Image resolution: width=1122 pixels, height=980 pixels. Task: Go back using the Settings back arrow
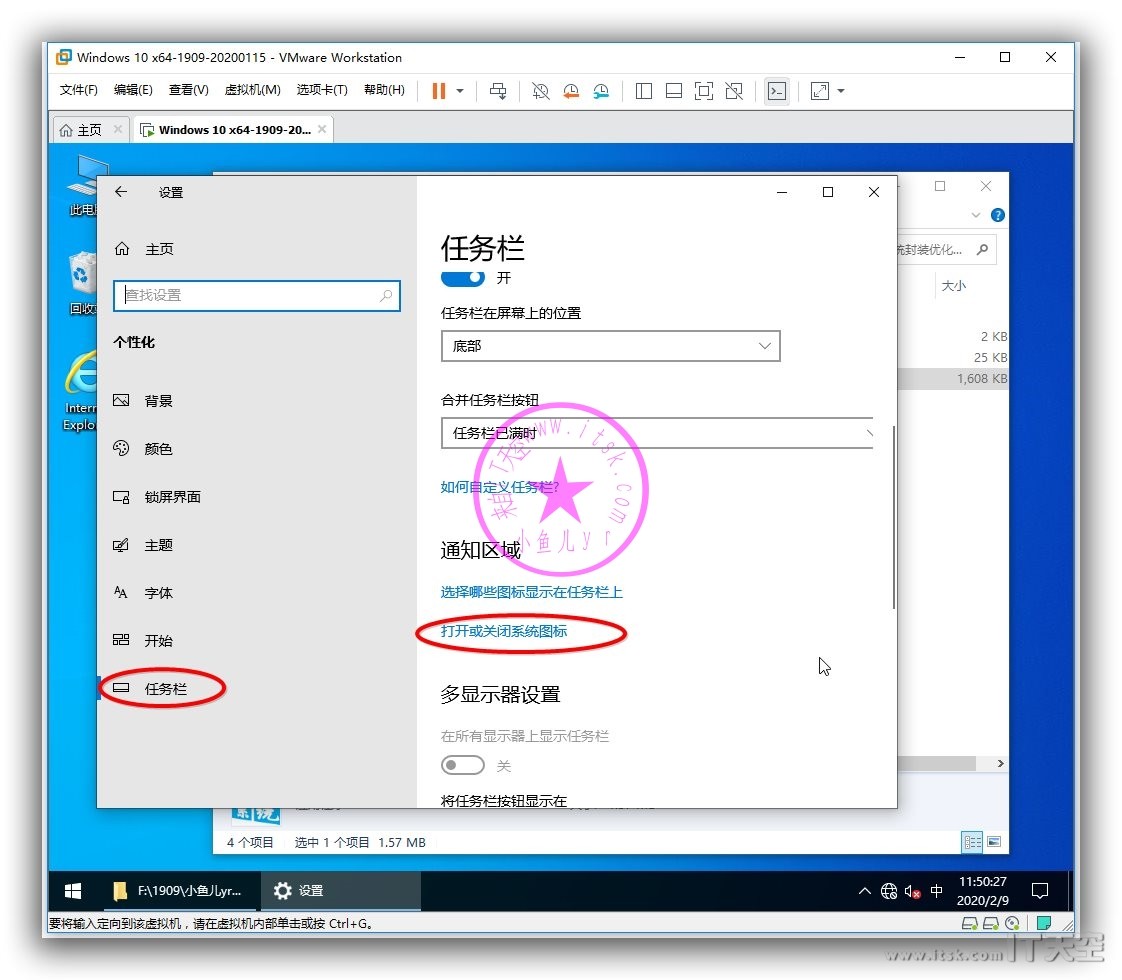[x=121, y=192]
